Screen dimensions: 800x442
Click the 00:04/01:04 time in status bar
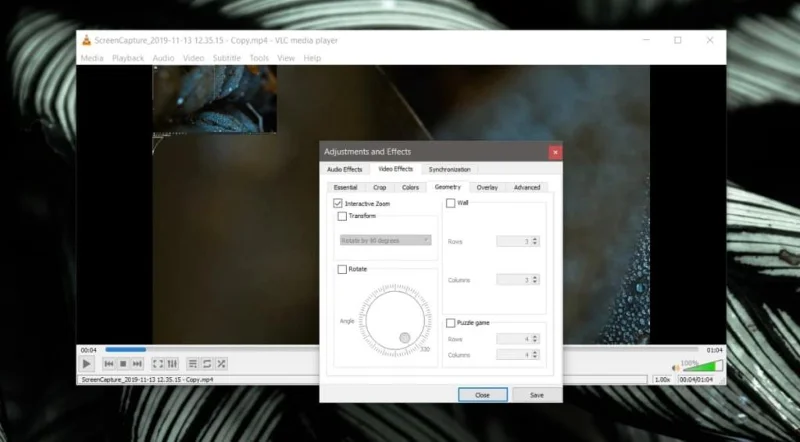pos(696,380)
